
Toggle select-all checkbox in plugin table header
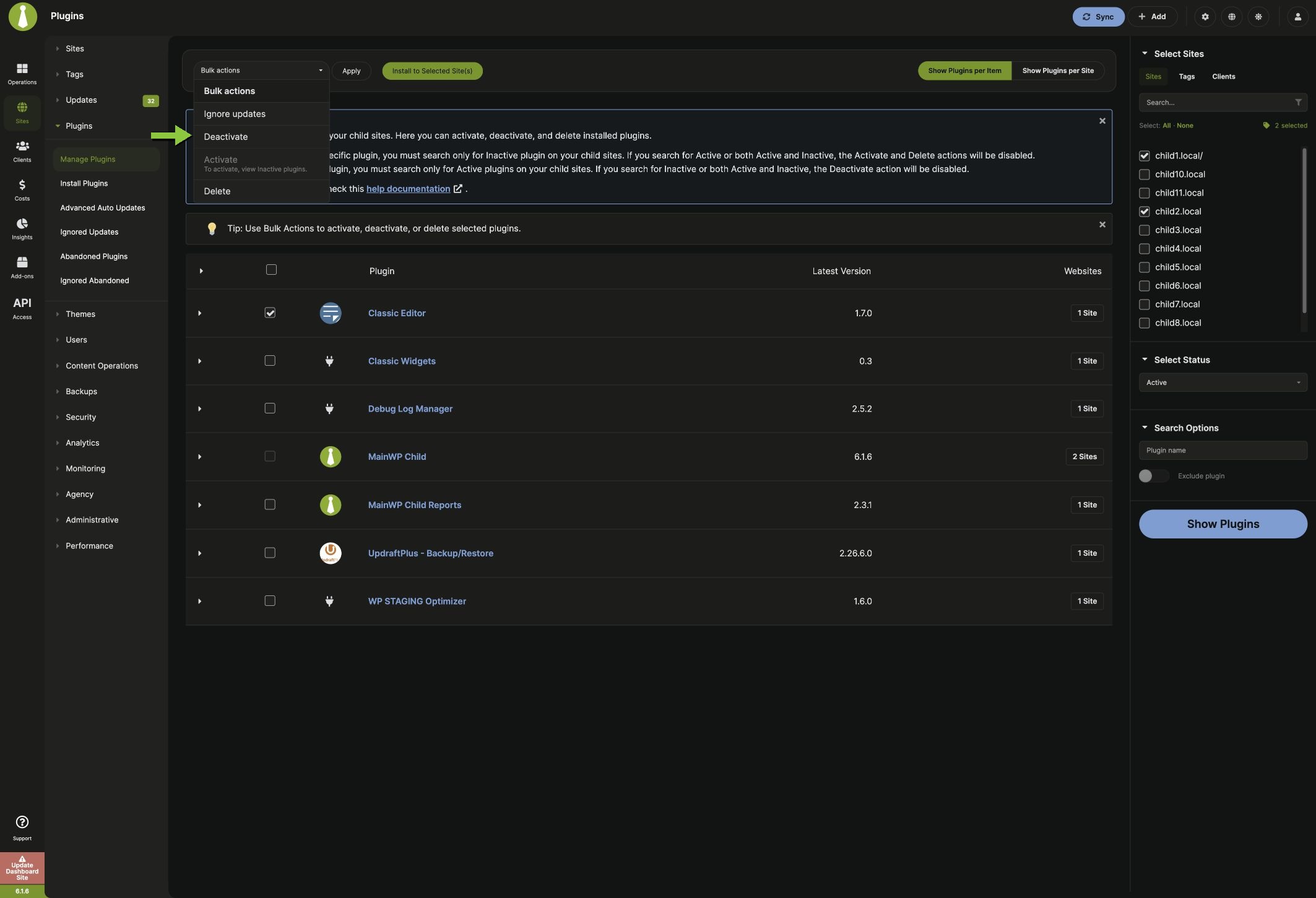coord(271,270)
